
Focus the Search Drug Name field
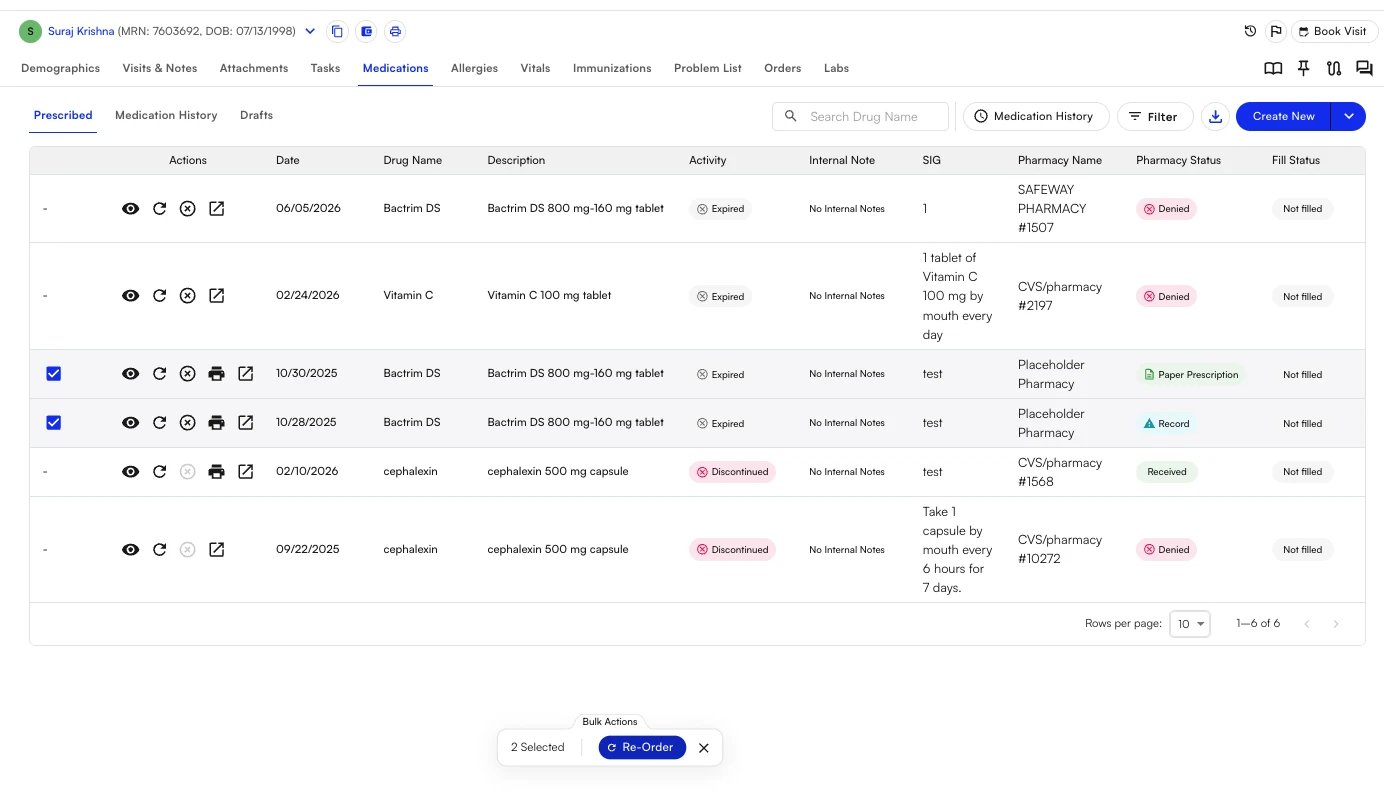[860, 116]
